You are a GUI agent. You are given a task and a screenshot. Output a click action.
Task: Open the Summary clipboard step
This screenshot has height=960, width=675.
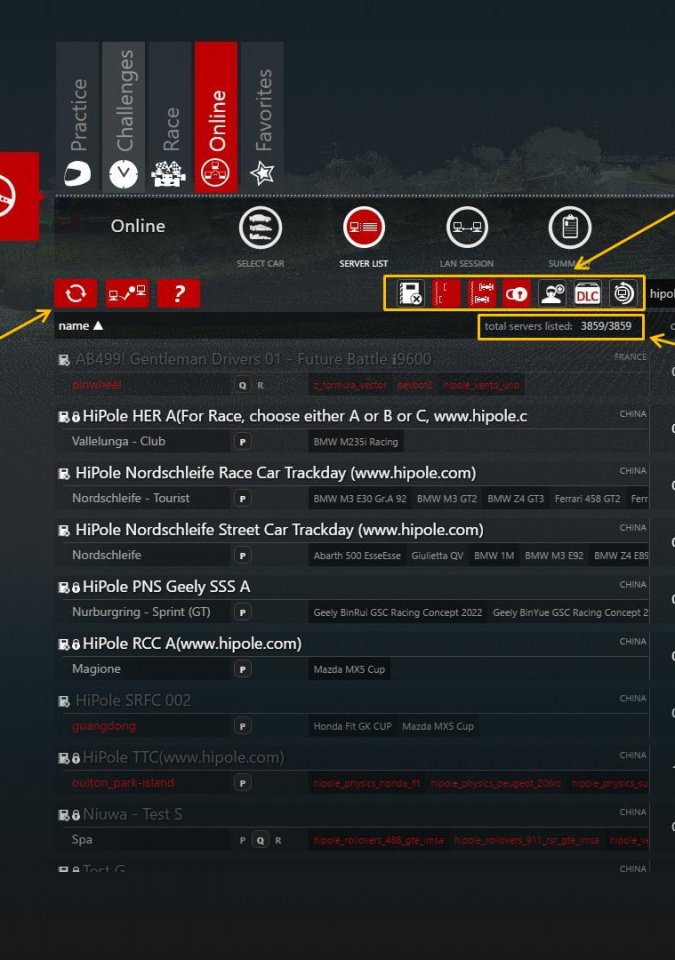click(x=570, y=228)
